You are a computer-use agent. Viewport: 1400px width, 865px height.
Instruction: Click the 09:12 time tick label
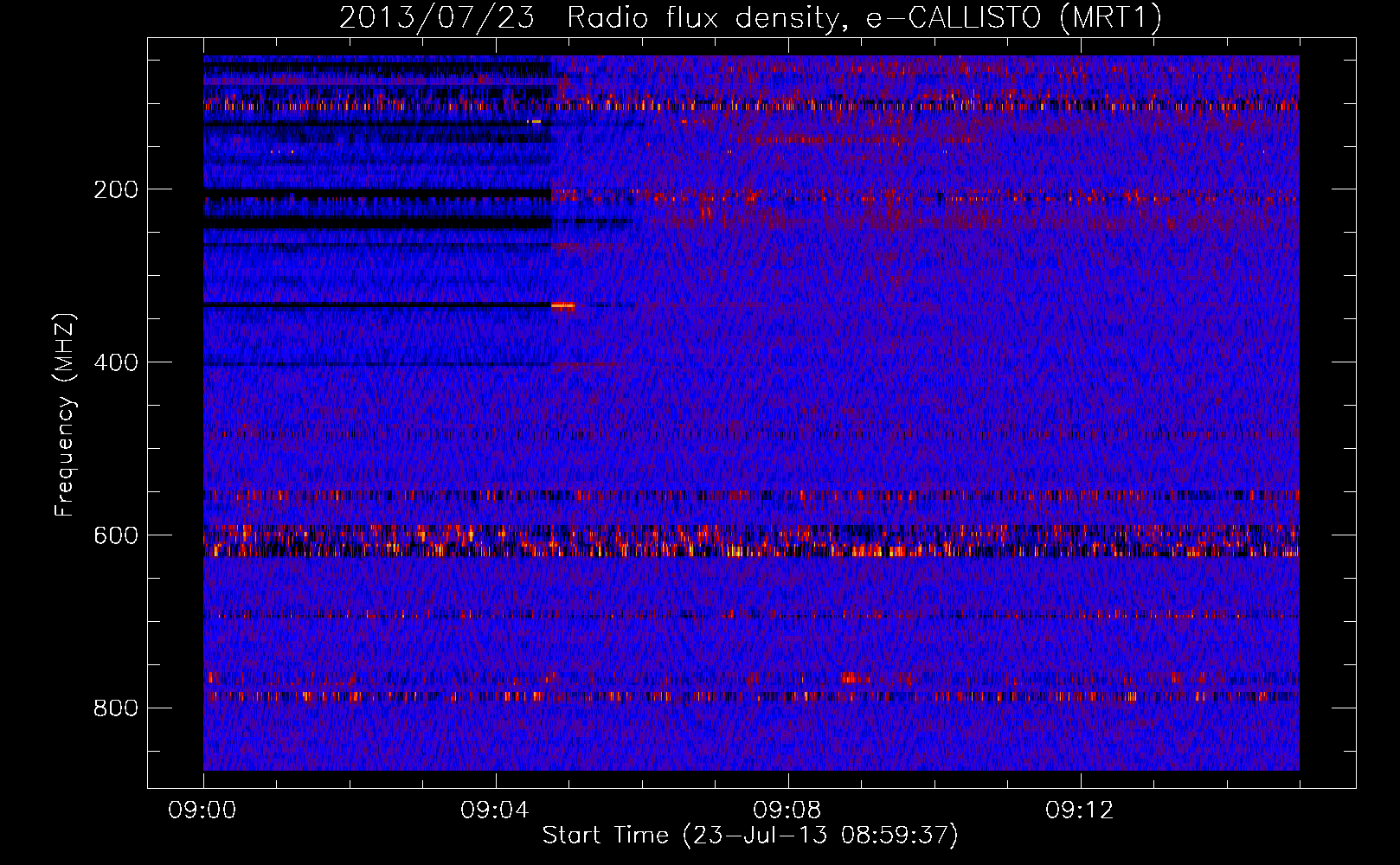pyautogui.click(x=1080, y=811)
